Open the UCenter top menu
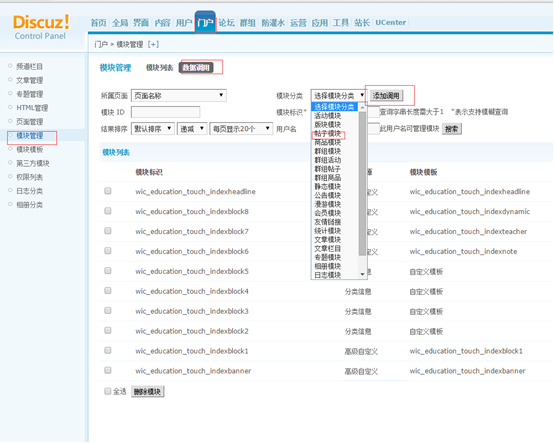 tap(390, 23)
